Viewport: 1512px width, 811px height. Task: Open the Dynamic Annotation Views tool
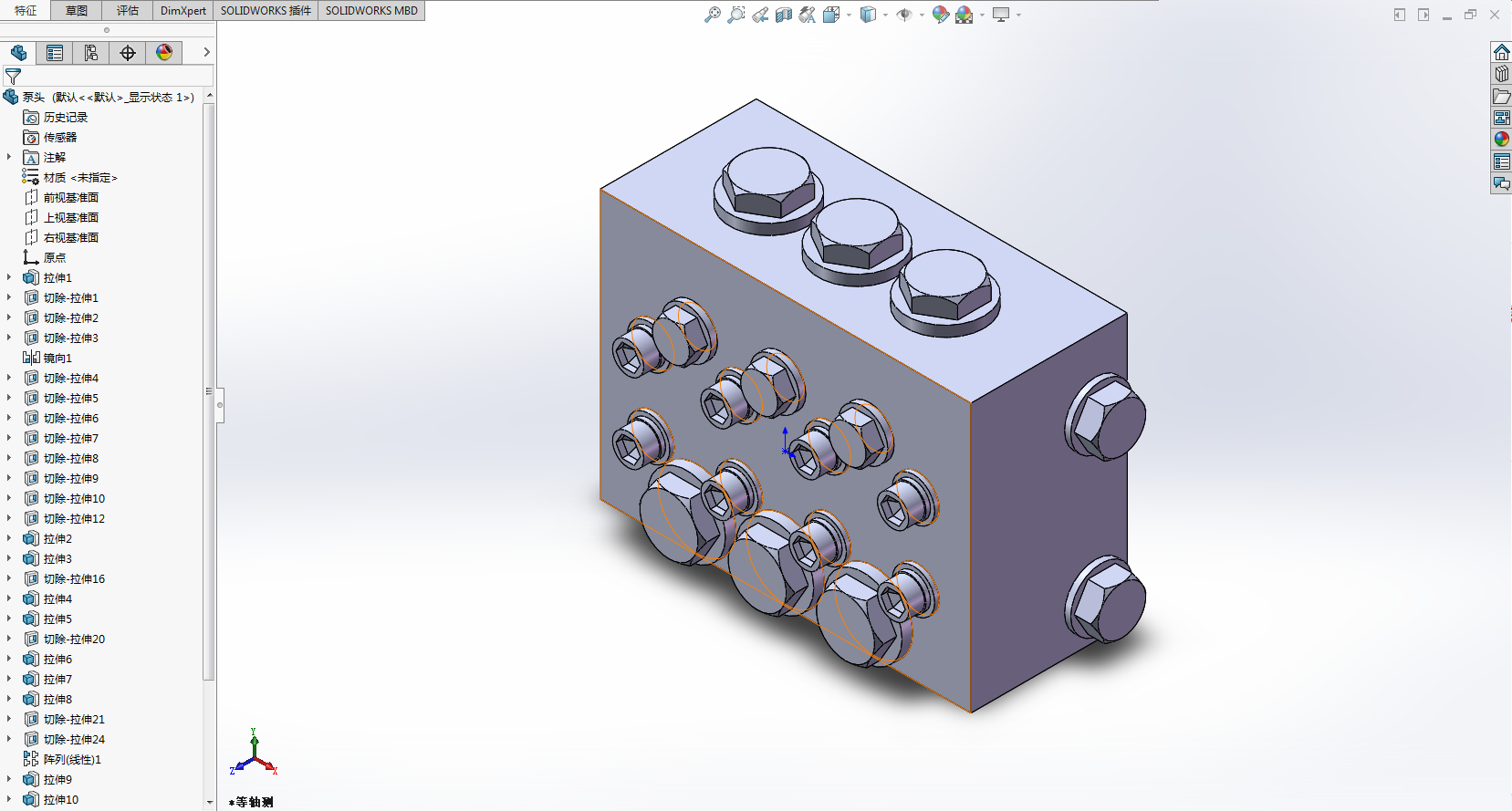pyautogui.click(x=808, y=15)
